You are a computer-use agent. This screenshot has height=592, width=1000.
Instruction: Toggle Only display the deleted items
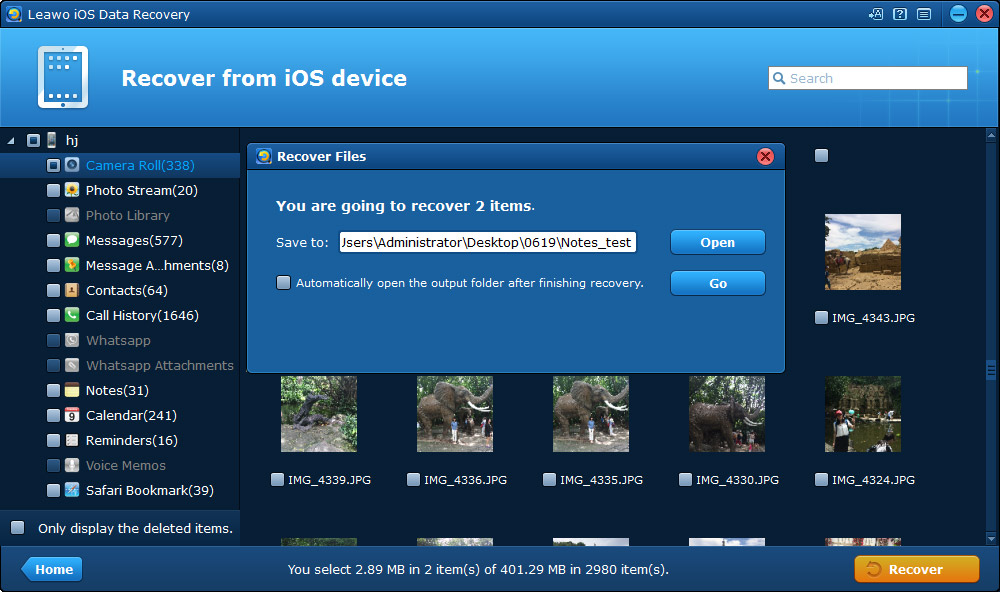pos(17,528)
